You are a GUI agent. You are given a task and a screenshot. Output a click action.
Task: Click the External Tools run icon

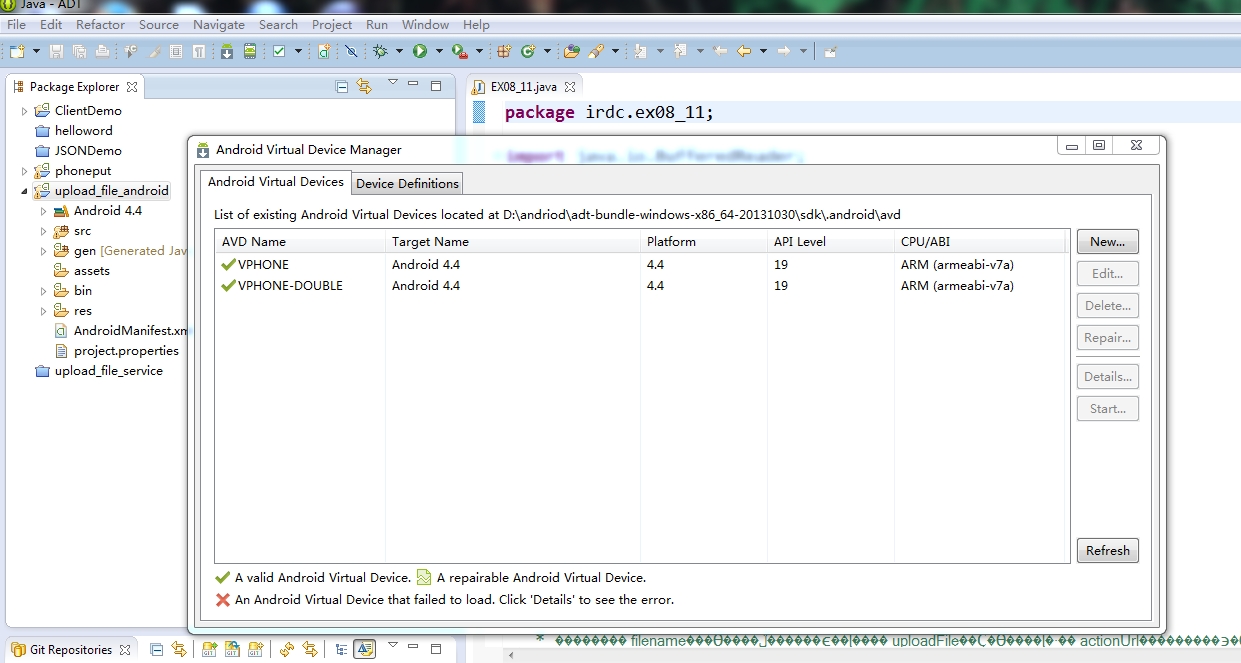pos(459,51)
